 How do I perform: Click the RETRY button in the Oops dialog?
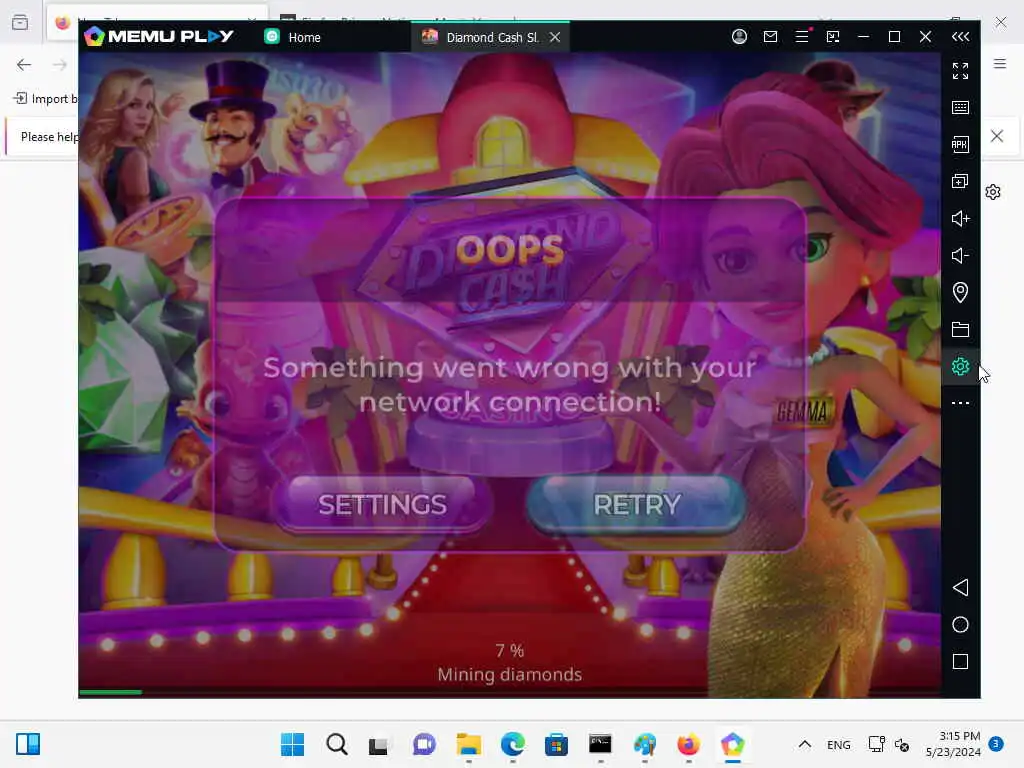636,504
